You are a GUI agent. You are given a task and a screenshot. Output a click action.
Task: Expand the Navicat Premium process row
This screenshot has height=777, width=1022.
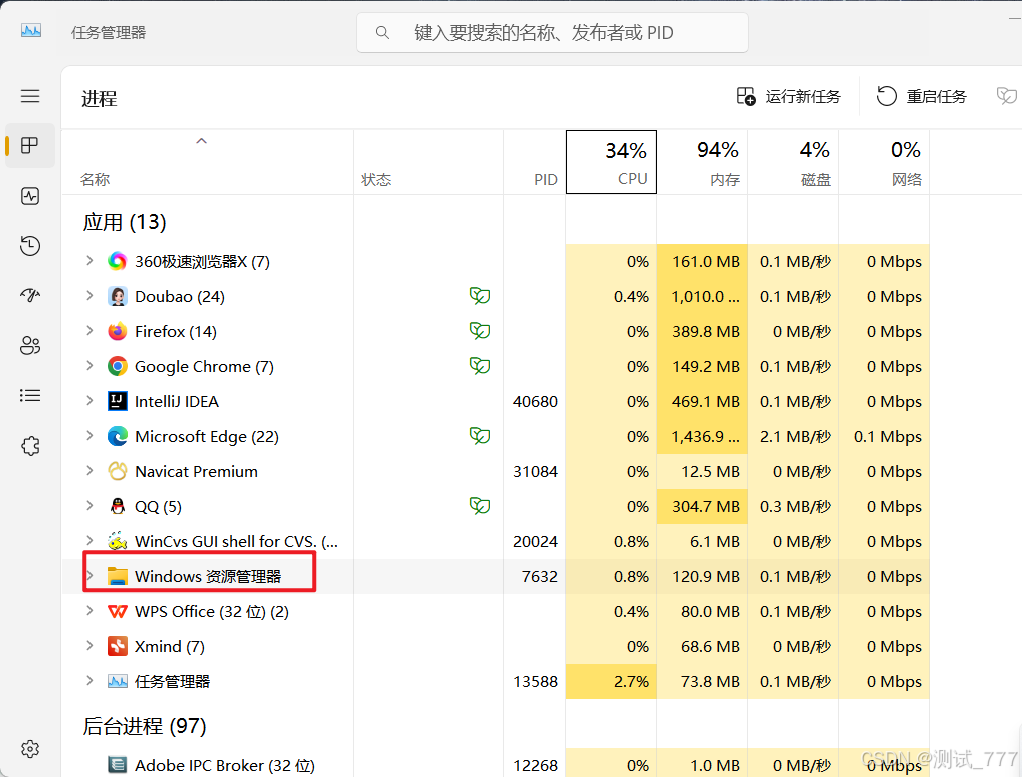[x=90, y=471]
